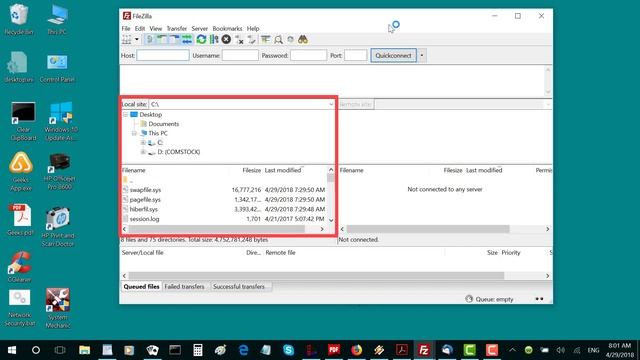Viewport: 640px width, 360px height.
Task: Open the Local site path dropdown
Action: [x=331, y=104]
